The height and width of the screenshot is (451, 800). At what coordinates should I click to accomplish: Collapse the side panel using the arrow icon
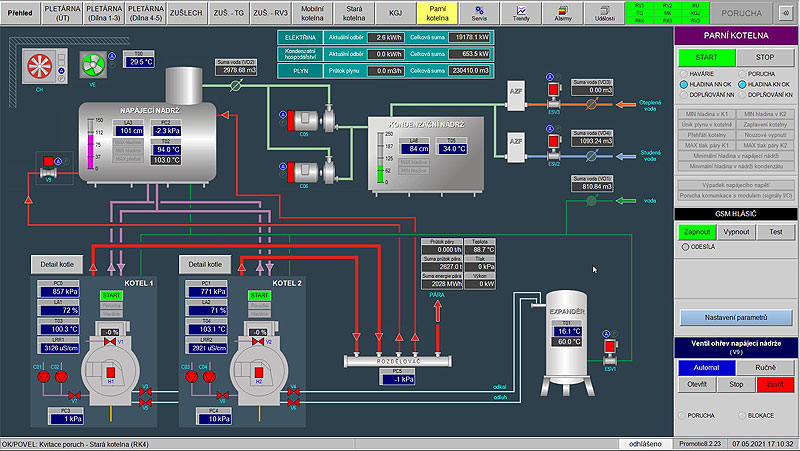(x=785, y=13)
